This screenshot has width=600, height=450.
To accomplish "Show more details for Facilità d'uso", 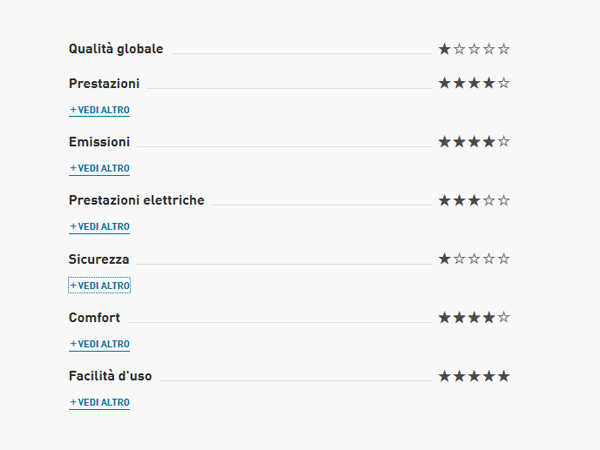I will pyautogui.click(x=100, y=403).
